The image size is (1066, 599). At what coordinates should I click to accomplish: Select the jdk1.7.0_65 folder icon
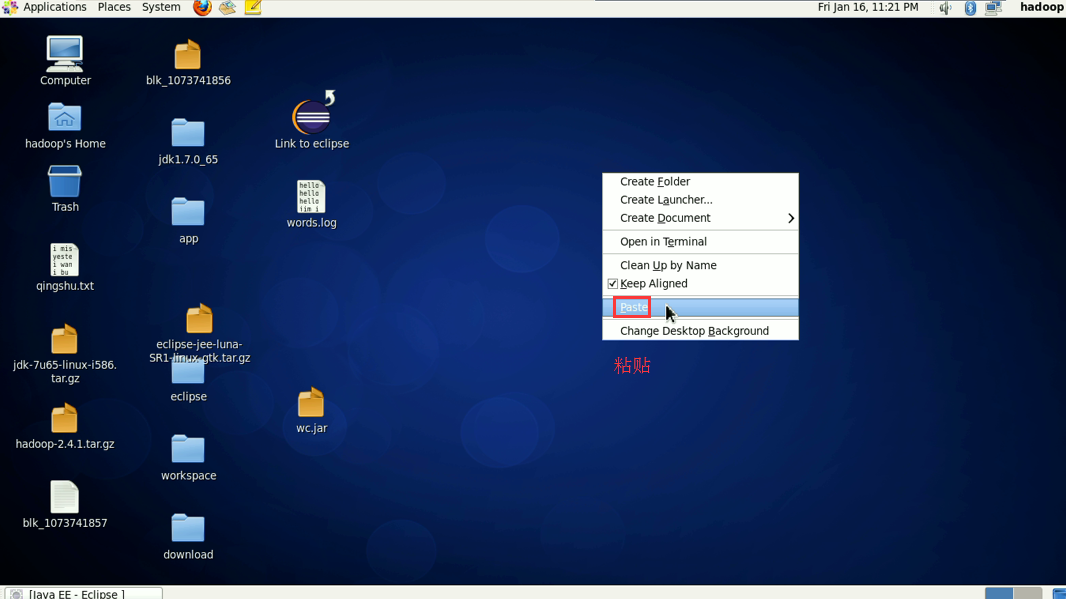point(188,133)
